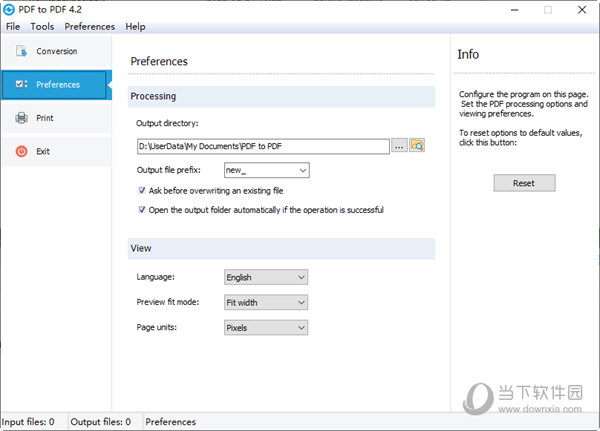
Task: Click the Conversion document icon in sidebar
Action: click(x=21, y=51)
